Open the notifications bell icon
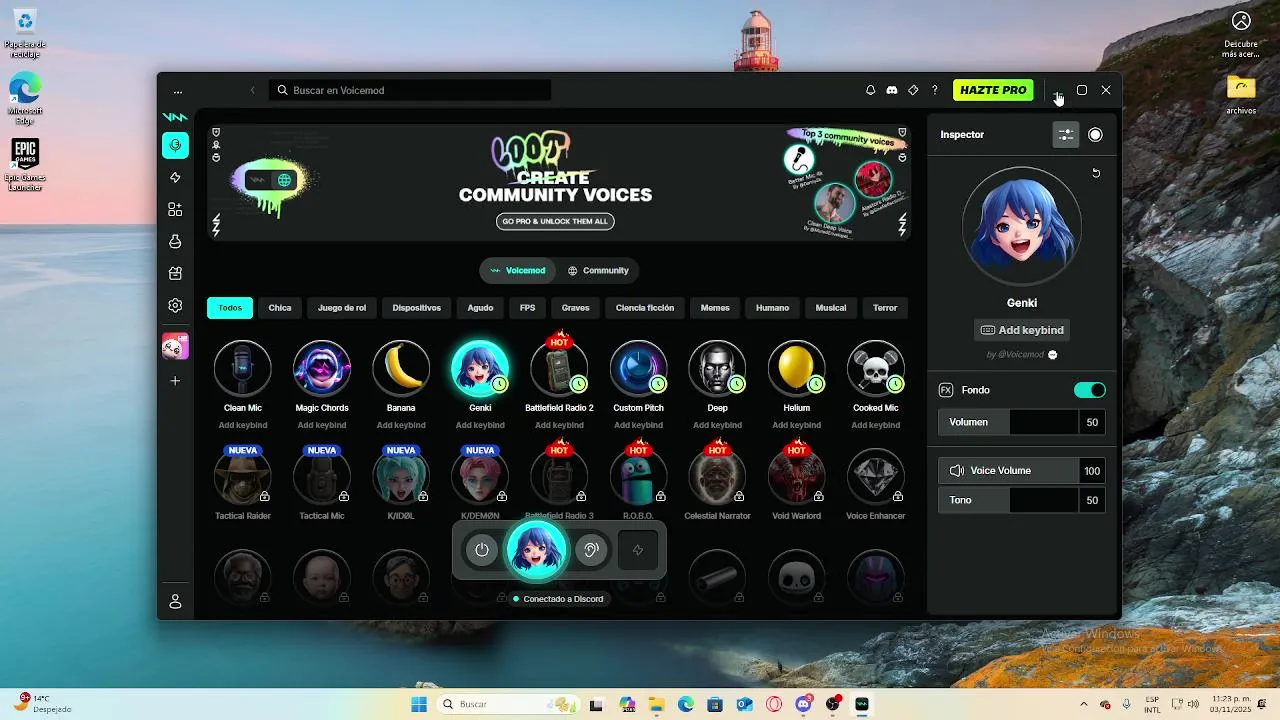1280x720 pixels. (870, 90)
